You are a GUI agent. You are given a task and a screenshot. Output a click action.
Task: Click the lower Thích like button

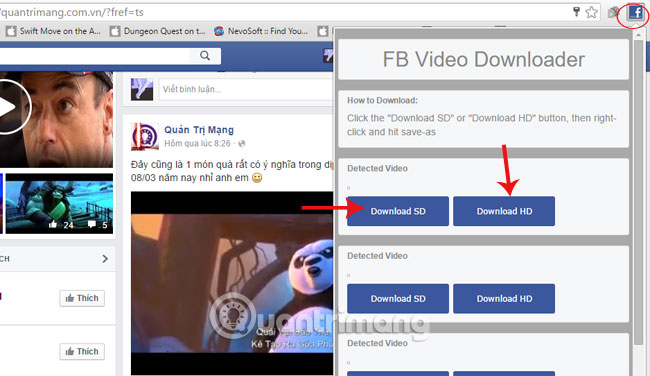pyautogui.click(x=82, y=352)
